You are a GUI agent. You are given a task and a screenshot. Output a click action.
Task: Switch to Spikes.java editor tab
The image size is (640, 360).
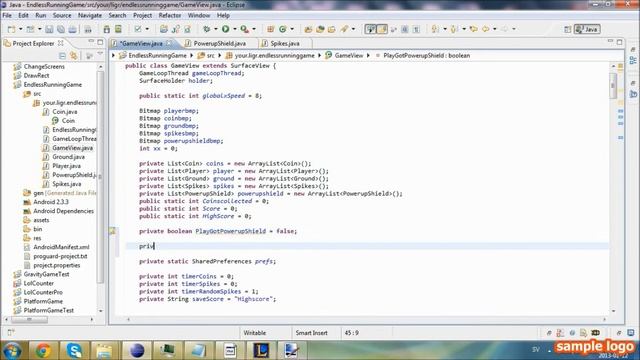click(x=285, y=43)
